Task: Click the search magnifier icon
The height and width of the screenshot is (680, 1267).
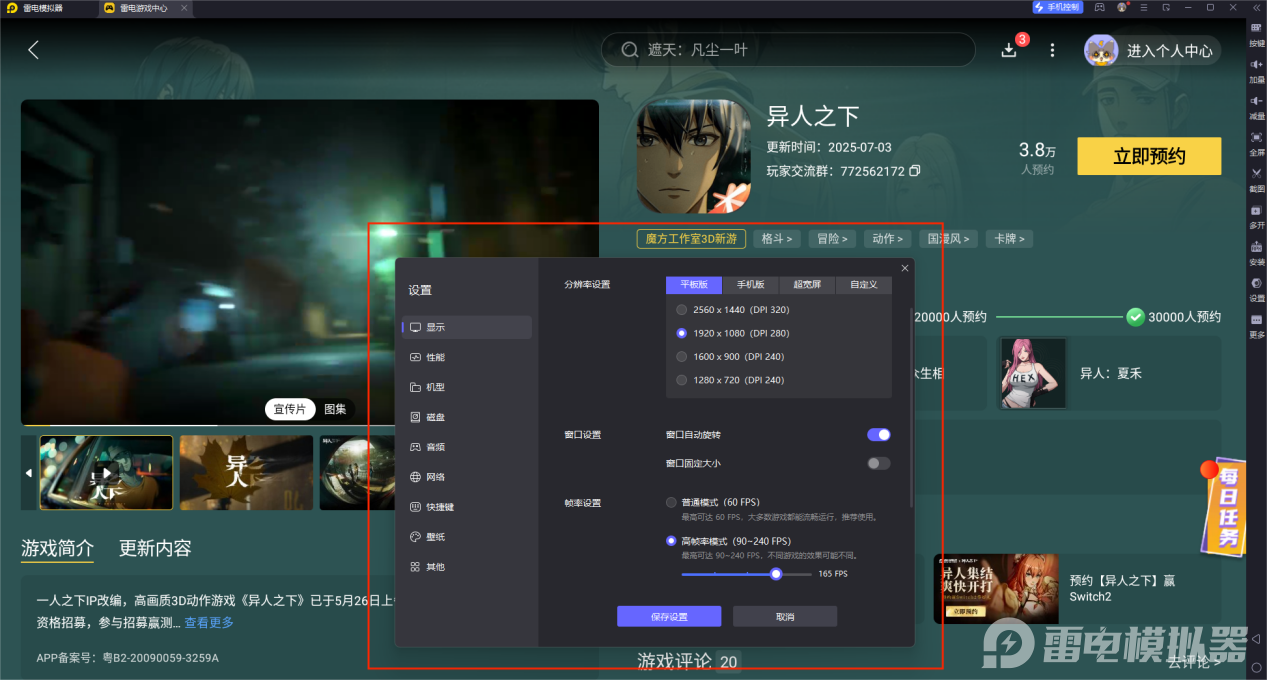Action: pyautogui.click(x=630, y=50)
